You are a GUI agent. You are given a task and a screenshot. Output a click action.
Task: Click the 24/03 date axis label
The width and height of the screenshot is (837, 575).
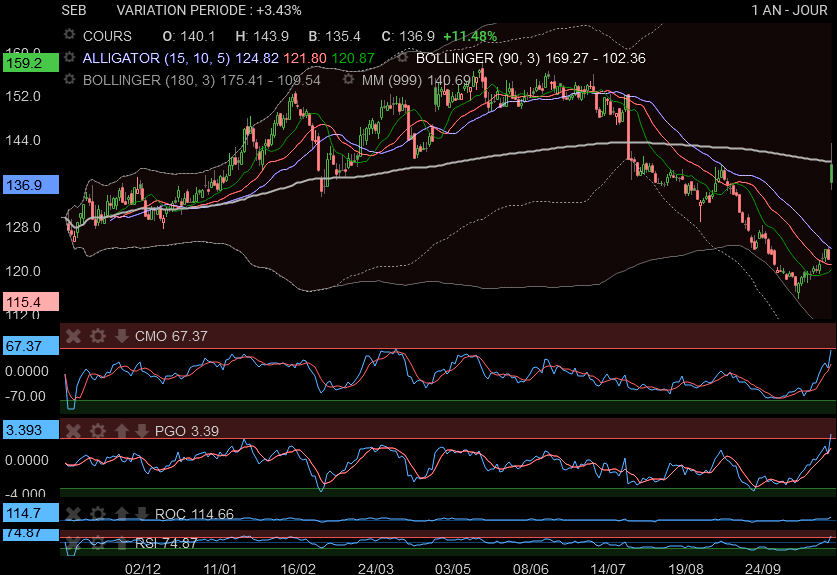click(375, 568)
